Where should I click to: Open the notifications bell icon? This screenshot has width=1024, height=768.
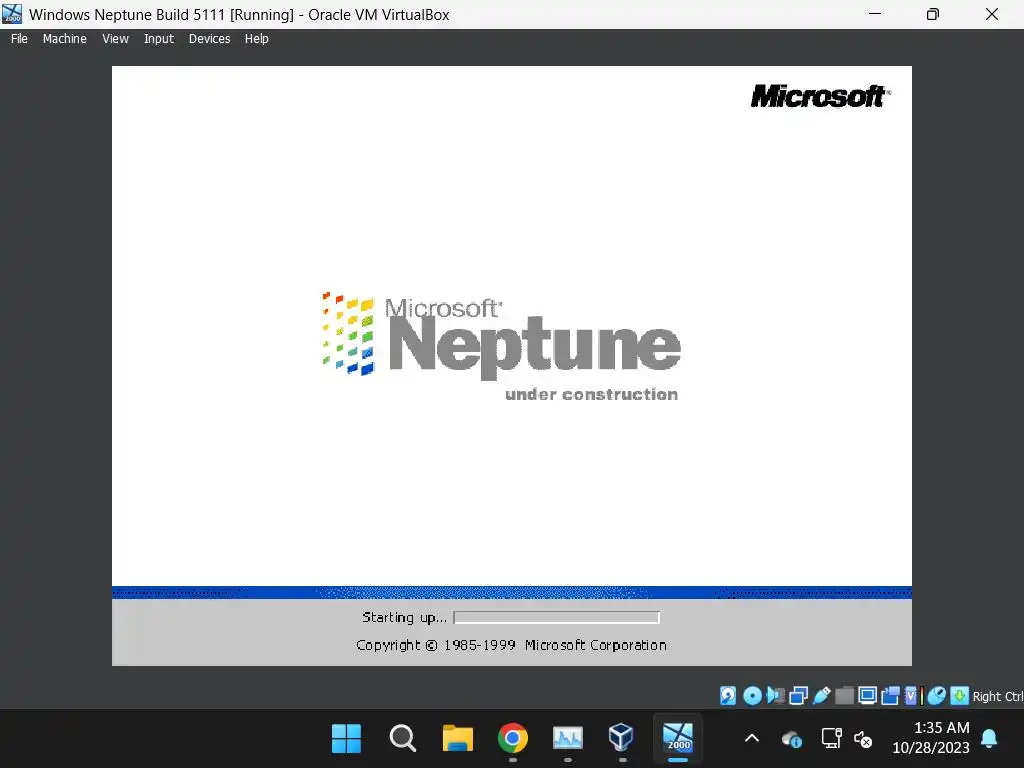tap(989, 739)
